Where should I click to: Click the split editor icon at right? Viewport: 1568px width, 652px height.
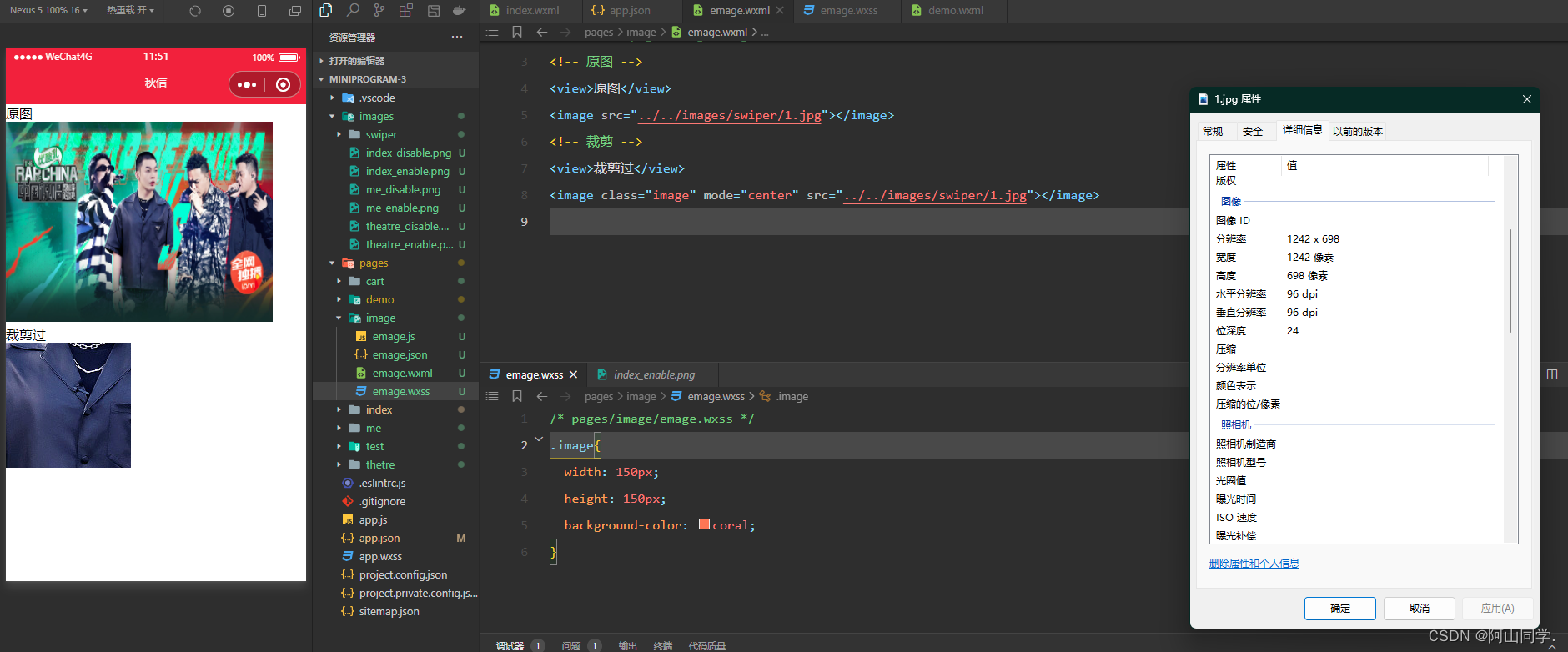coord(1552,374)
